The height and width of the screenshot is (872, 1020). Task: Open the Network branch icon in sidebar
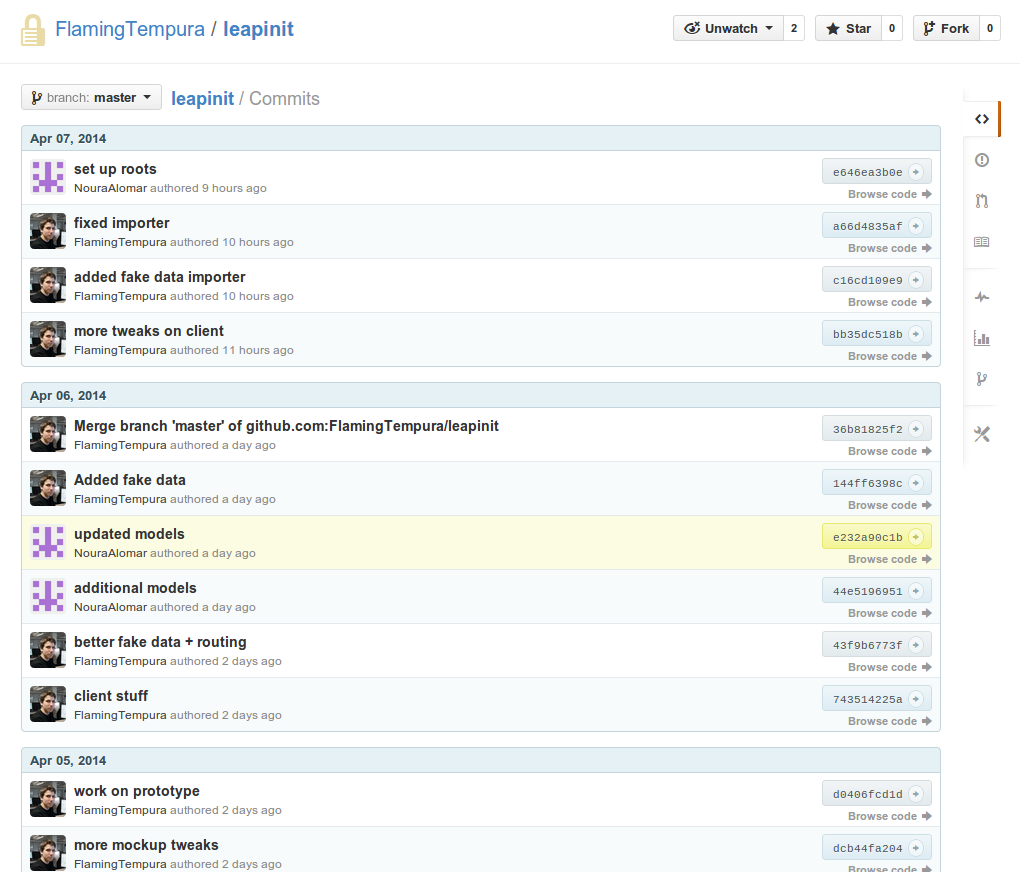pos(981,379)
